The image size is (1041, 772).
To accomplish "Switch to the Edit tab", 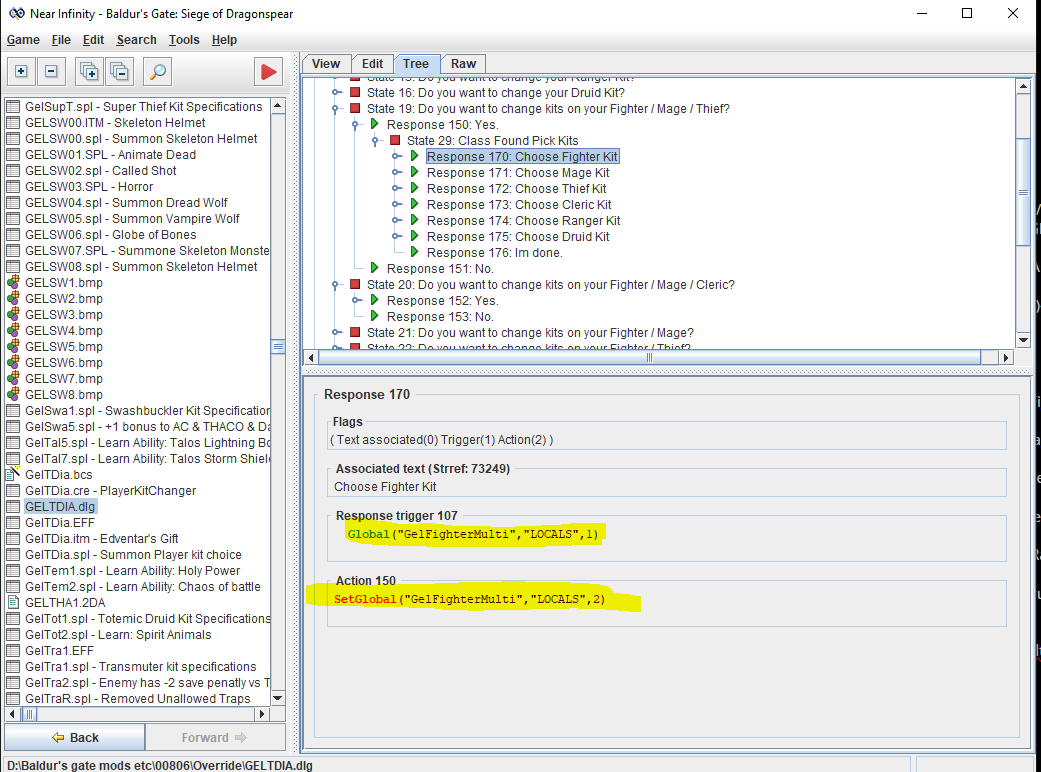I will [x=372, y=63].
